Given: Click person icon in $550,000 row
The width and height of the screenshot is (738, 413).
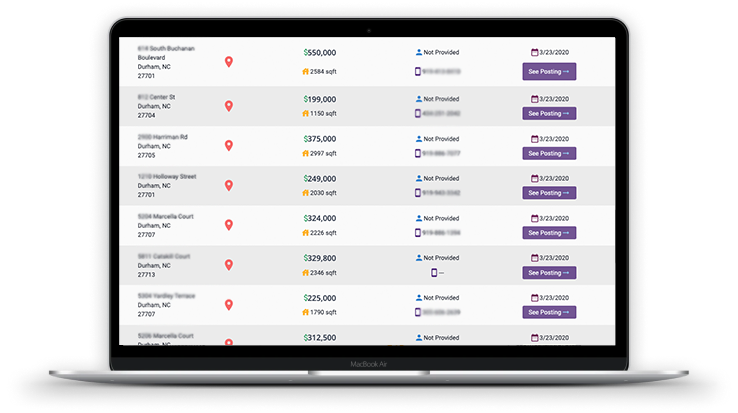Looking at the screenshot, I should [418, 52].
